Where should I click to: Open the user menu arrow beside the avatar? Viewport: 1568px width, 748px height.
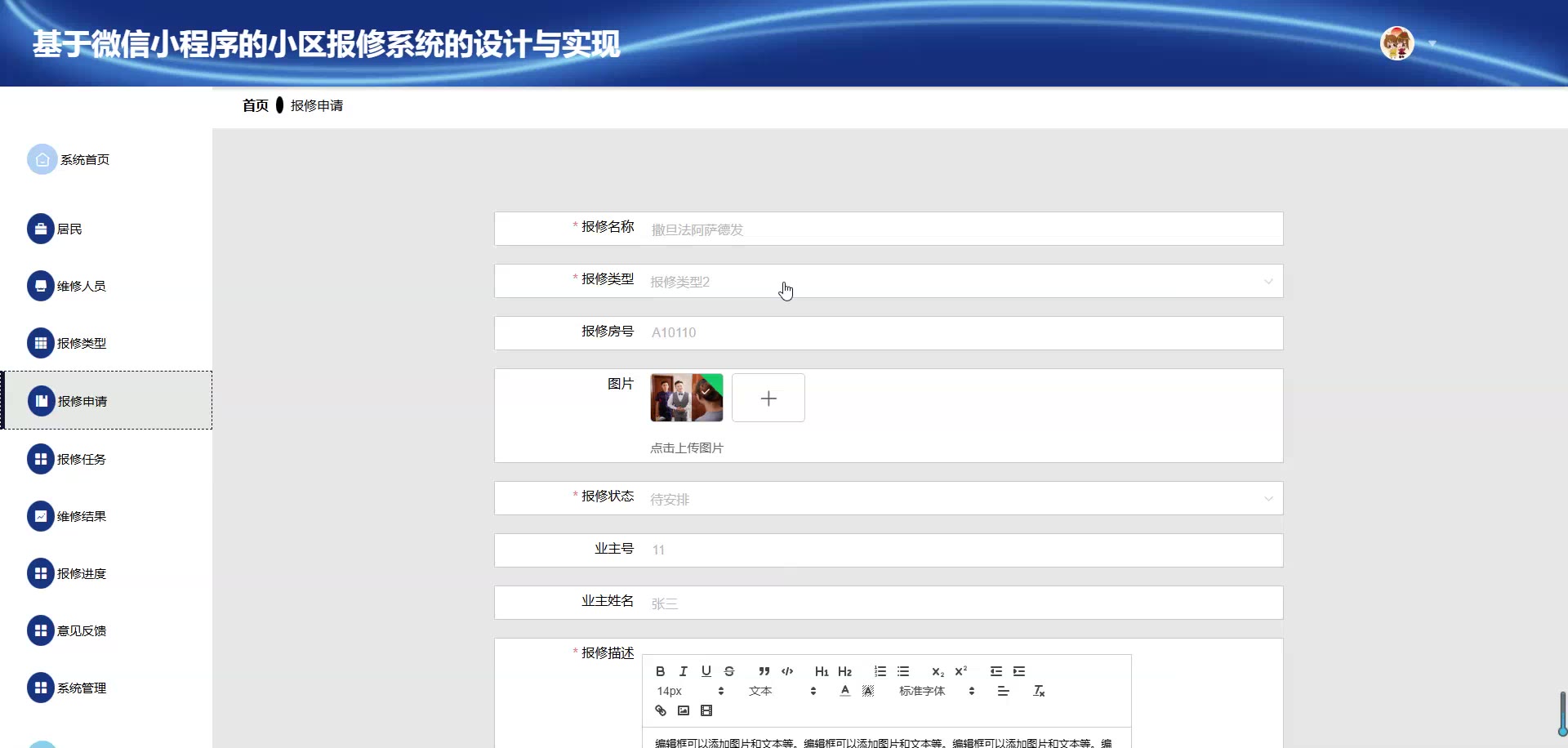tap(1432, 43)
